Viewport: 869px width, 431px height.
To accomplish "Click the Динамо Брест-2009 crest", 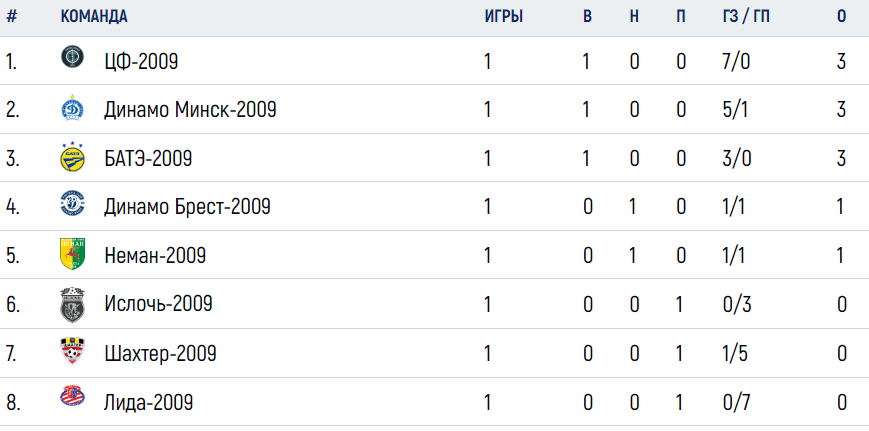I will coord(72,204).
